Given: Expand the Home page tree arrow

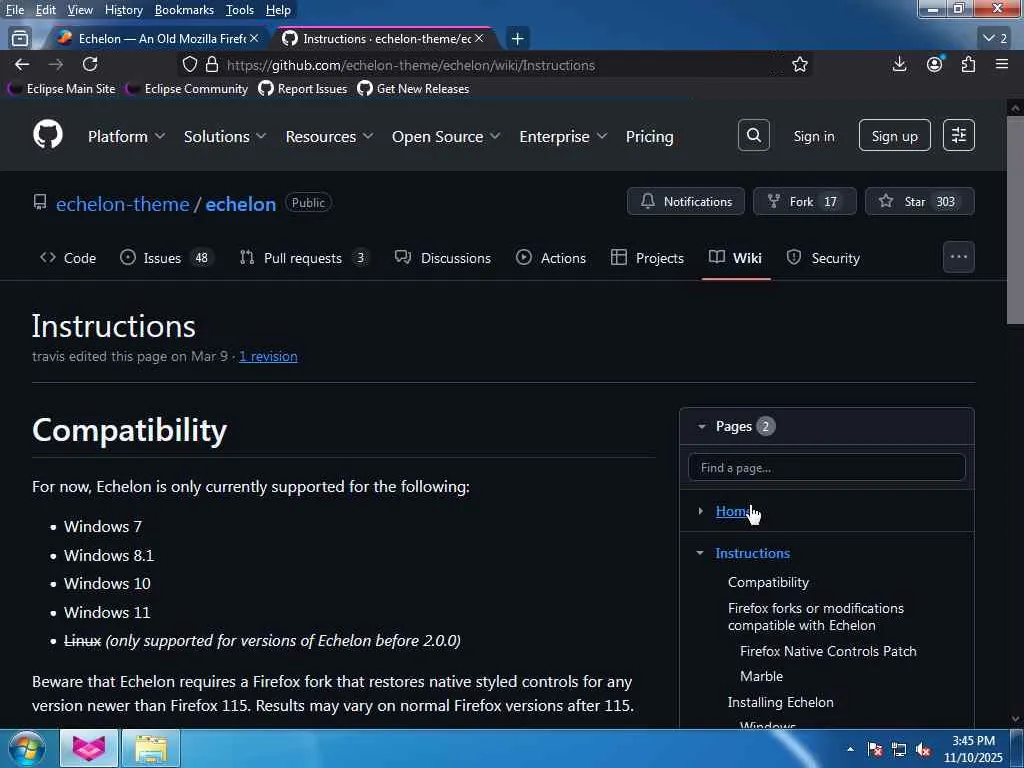Looking at the screenshot, I should point(700,511).
